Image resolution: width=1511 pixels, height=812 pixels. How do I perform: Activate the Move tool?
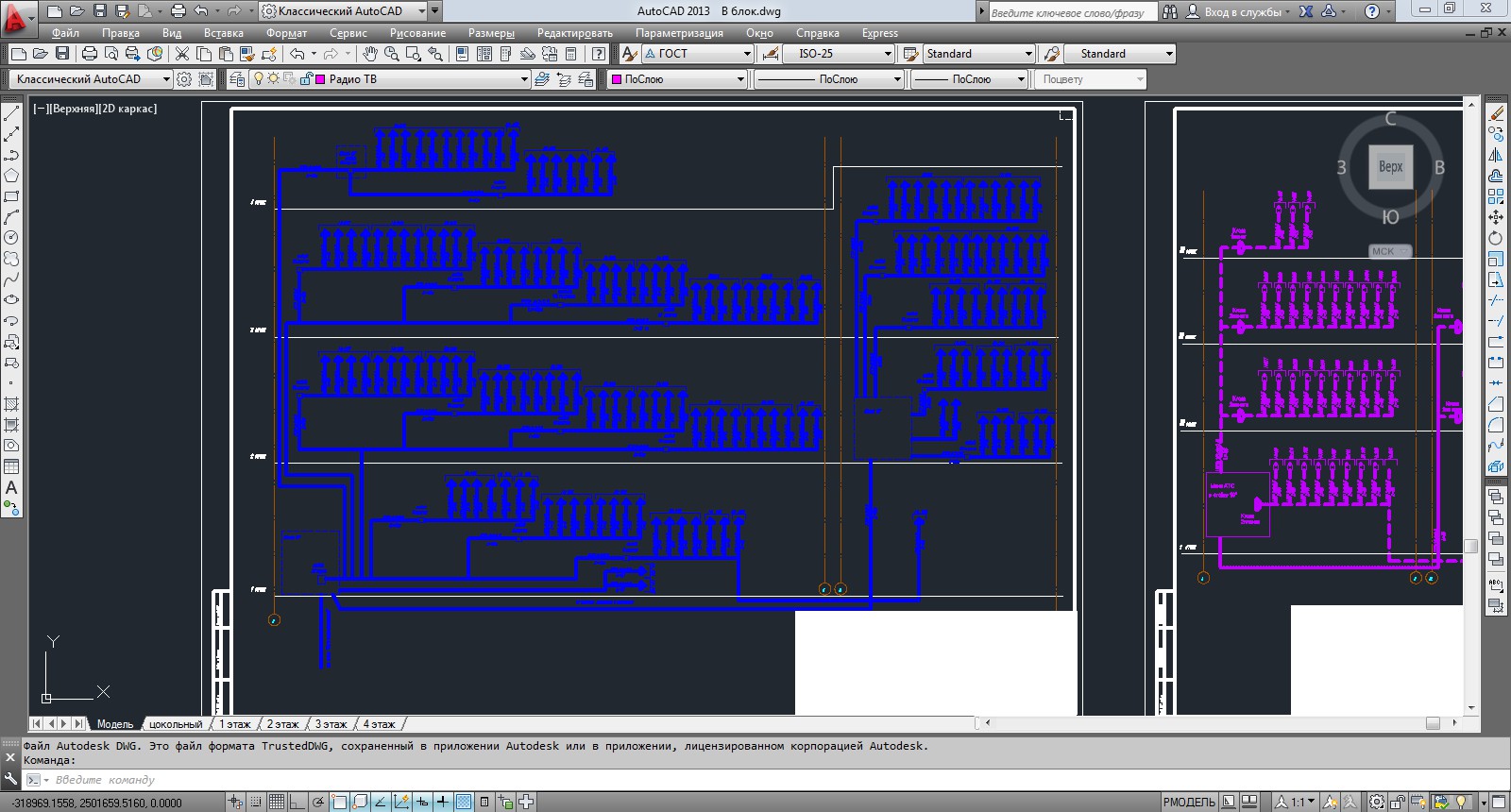[x=1496, y=217]
